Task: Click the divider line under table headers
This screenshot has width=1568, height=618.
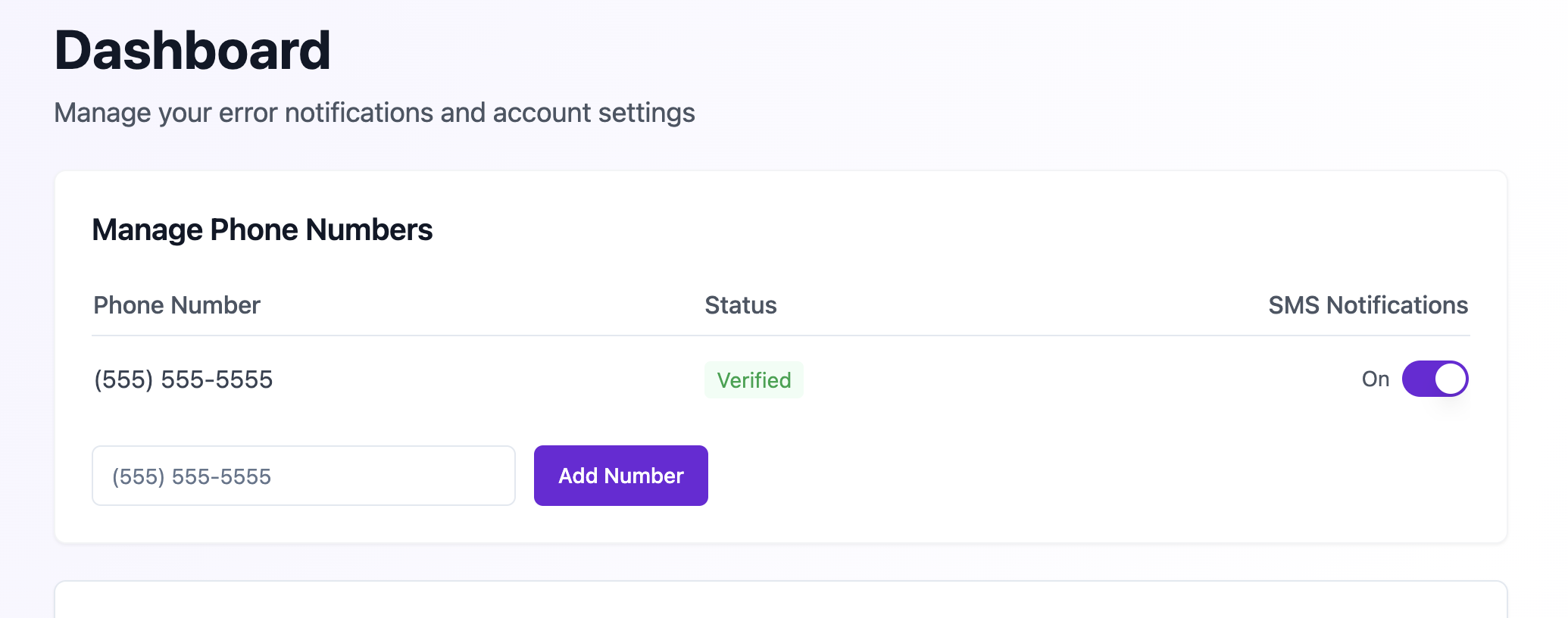Action: click(781, 336)
